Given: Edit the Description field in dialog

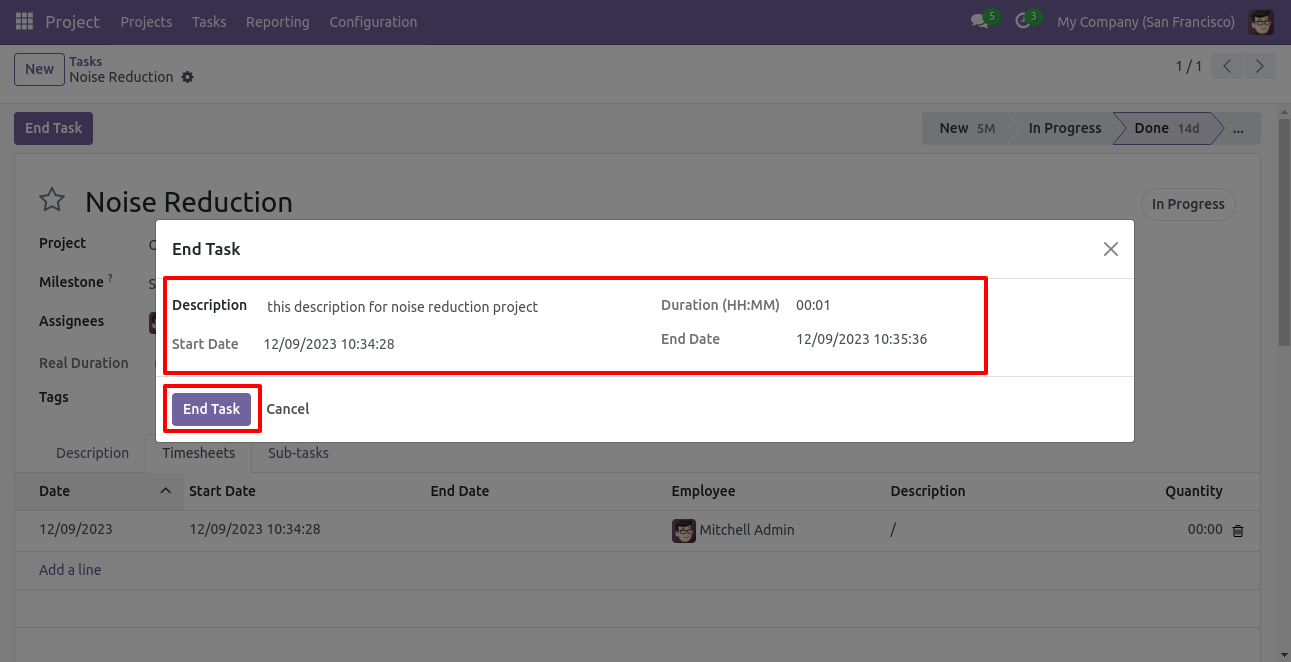Looking at the screenshot, I should [x=402, y=307].
